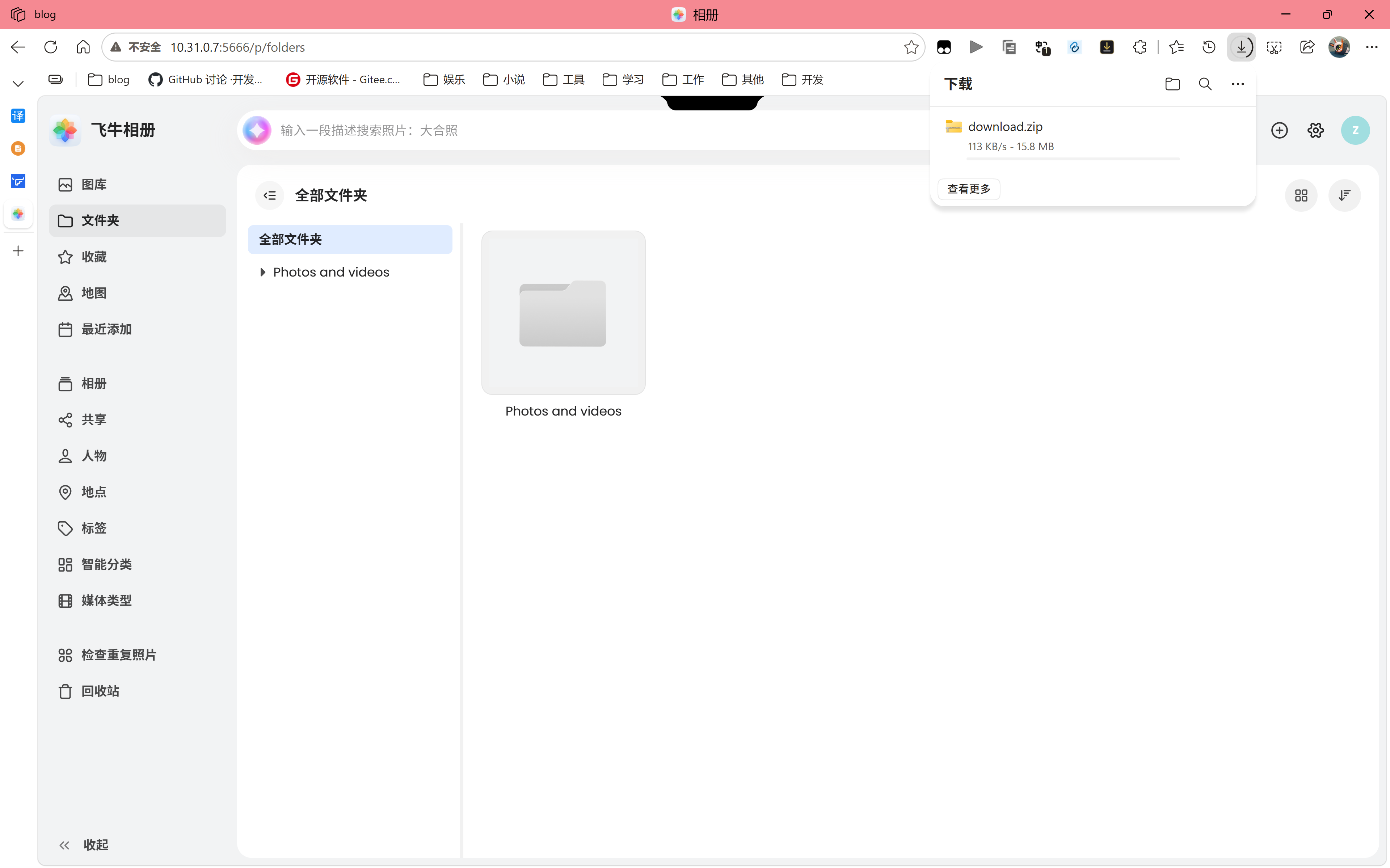Click the download.zip progress bar
Image resolution: width=1390 pixels, height=868 pixels.
1073,159
